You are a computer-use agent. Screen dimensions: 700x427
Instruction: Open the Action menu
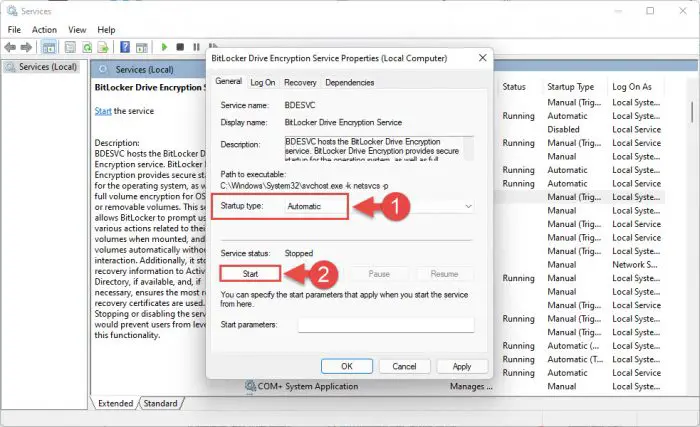tap(44, 29)
